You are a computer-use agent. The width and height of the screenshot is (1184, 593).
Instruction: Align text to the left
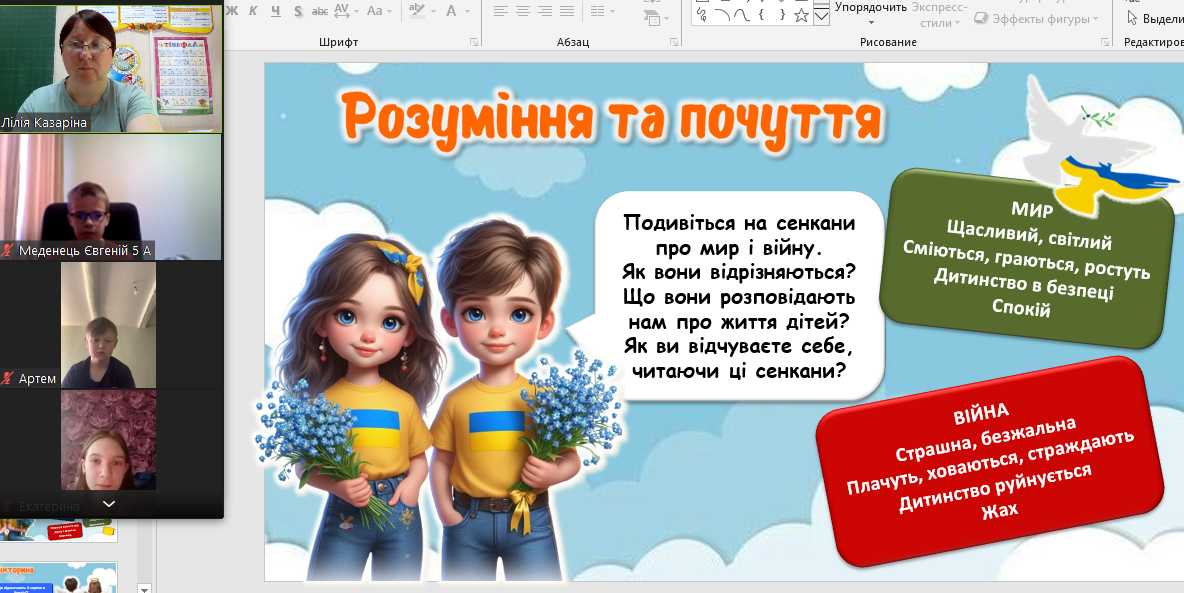click(x=500, y=11)
